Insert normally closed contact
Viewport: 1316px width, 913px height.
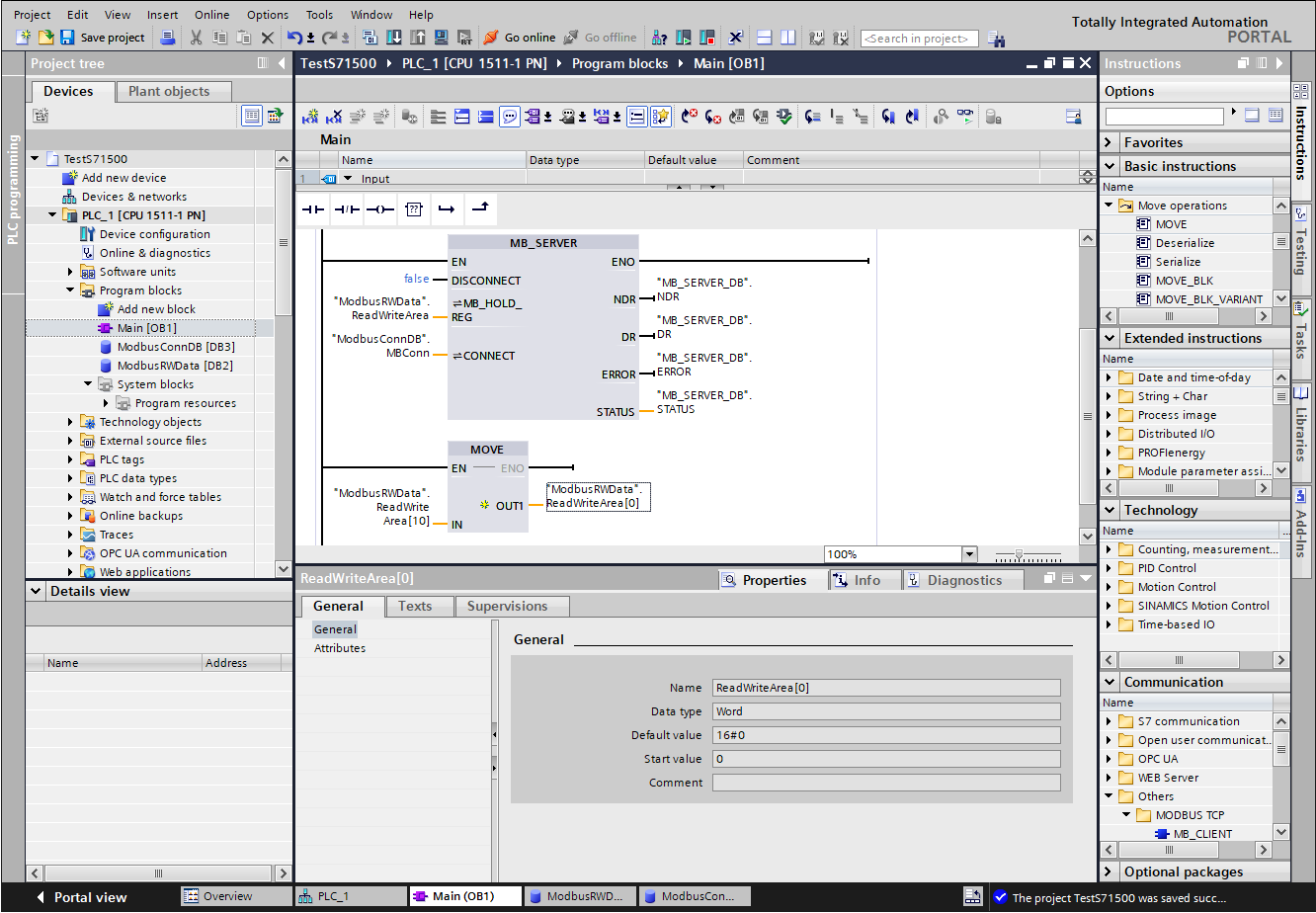tap(347, 209)
